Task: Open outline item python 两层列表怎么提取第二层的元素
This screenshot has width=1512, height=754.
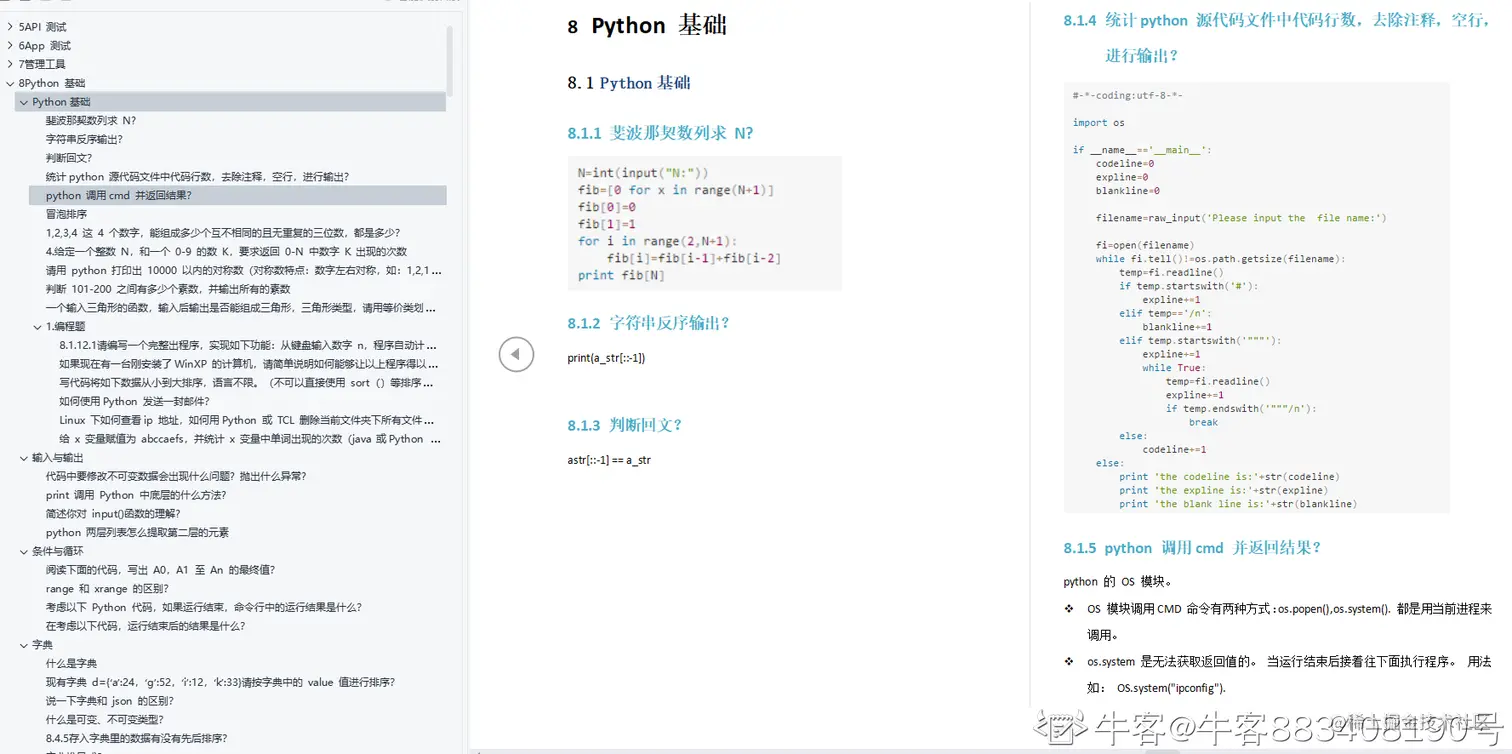Action: (137, 533)
